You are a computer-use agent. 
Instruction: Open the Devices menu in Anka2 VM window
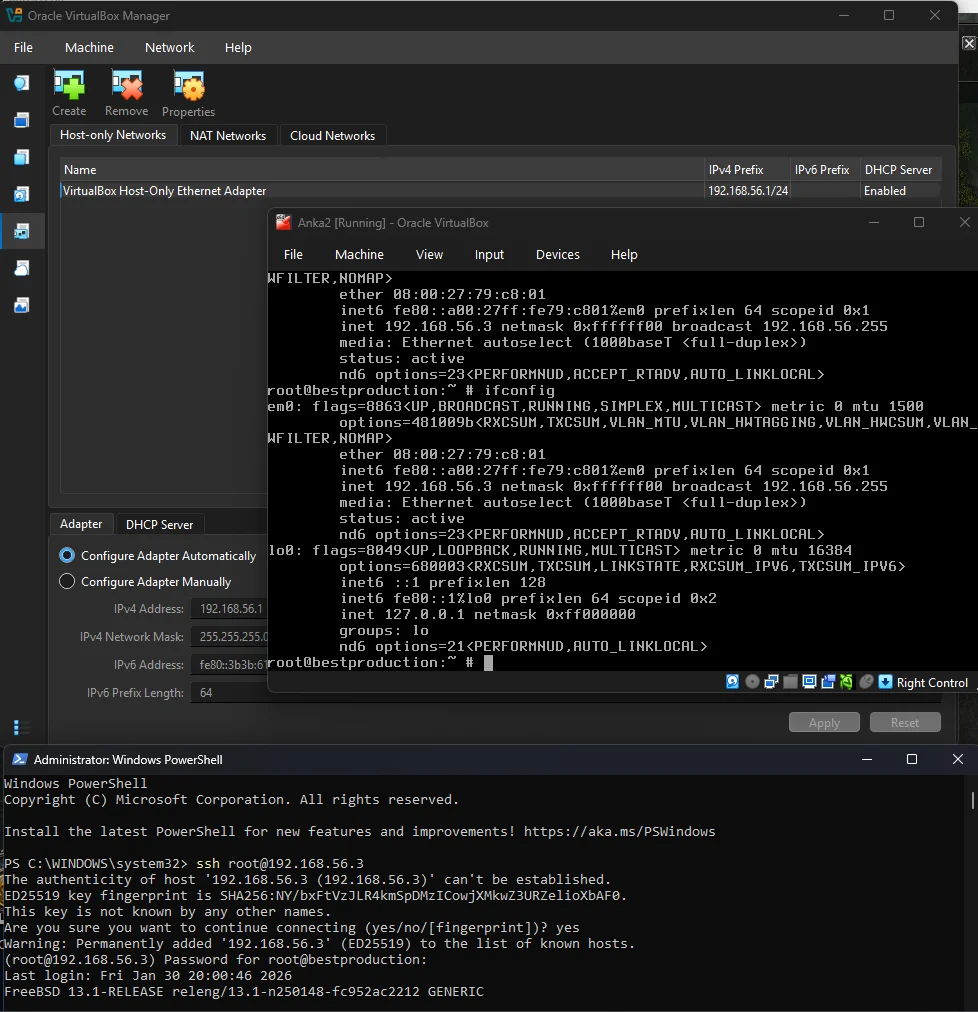557,255
